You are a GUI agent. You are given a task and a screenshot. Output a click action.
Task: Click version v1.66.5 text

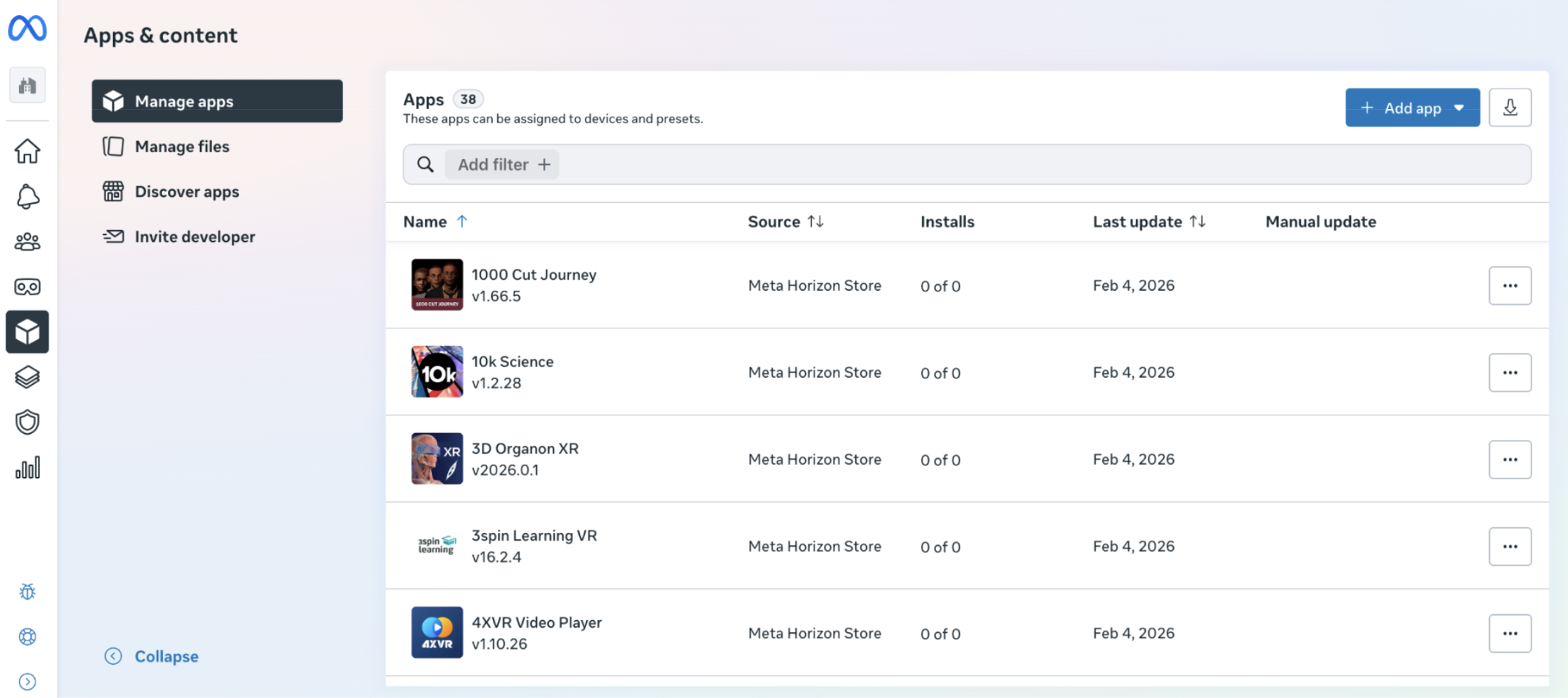pos(496,297)
